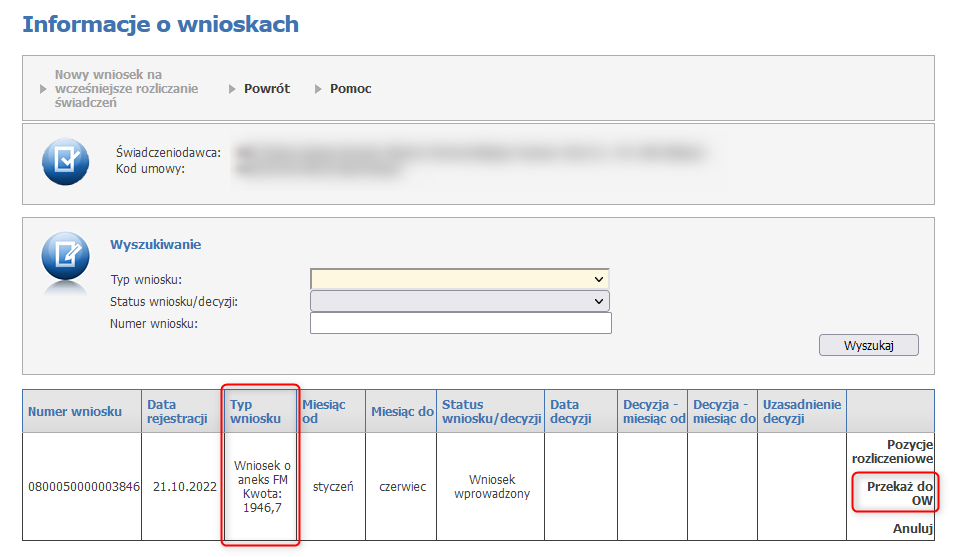Screen dimensions: 954x557
Task: Sort by Numer wniosku column header
Action: (75, 411)
